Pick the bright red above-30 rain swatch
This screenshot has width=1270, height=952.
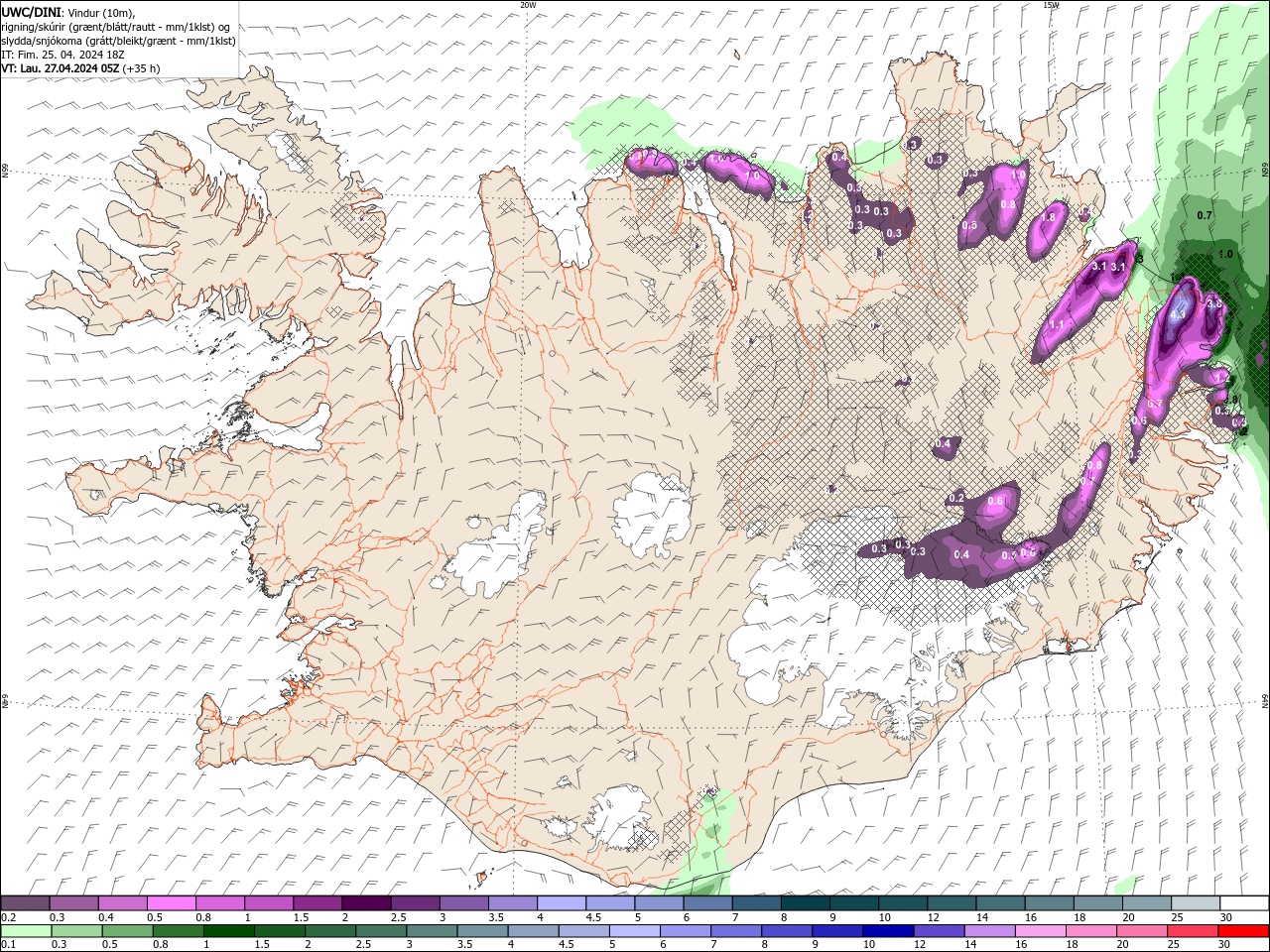tap(1242, 931)
